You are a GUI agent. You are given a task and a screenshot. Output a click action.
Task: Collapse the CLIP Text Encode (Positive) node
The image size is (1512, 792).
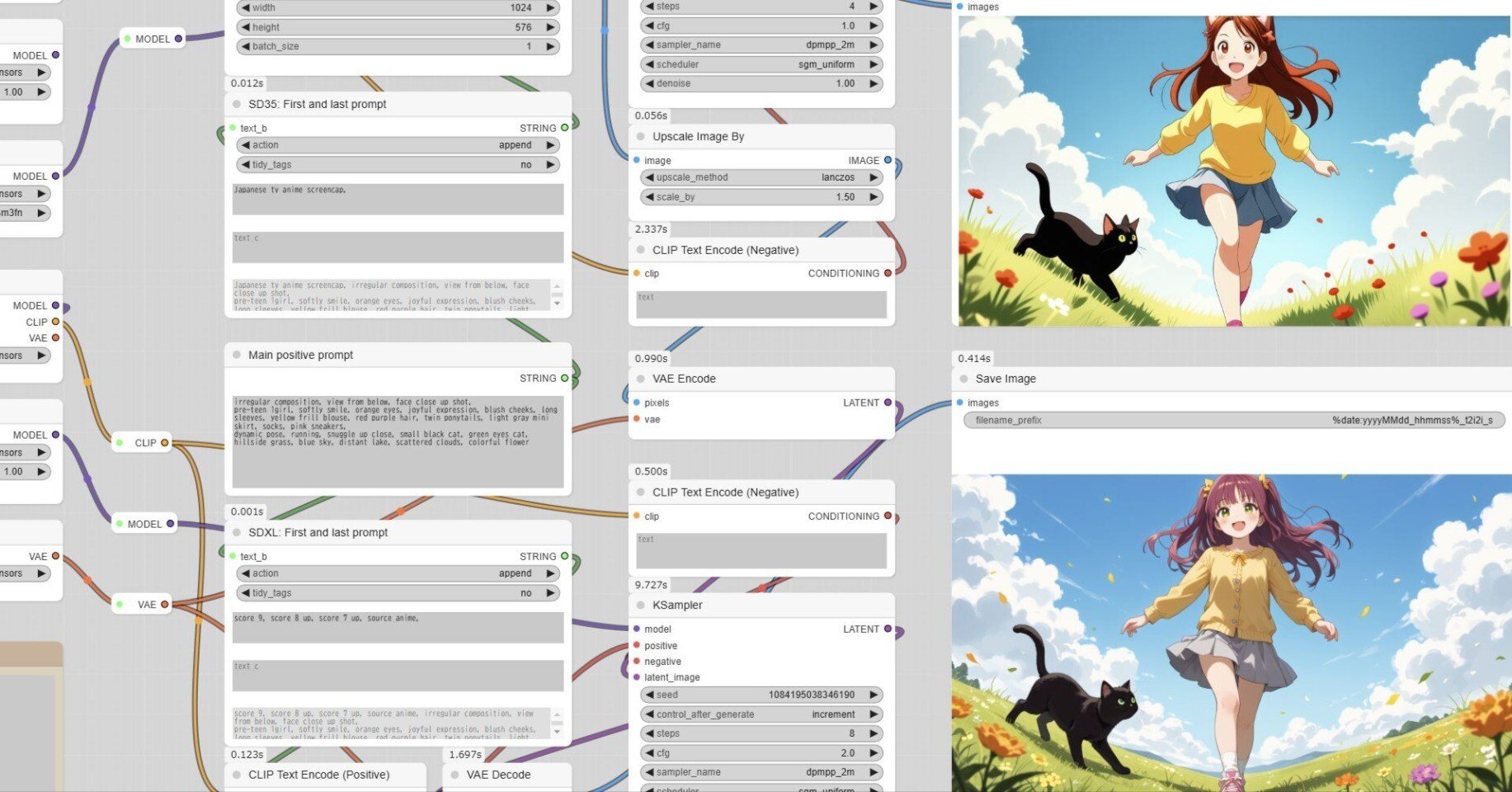pyautogui.click(x=237, y=775)
